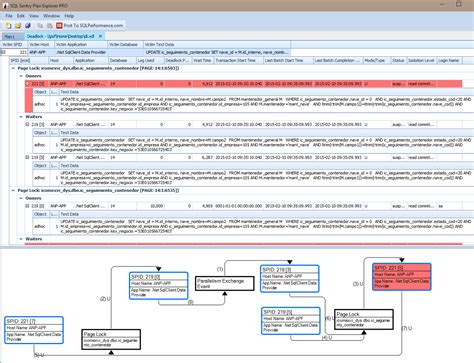
Task: Select SPID 219 [3] node in diagram
Action: (x=290, y=278)
